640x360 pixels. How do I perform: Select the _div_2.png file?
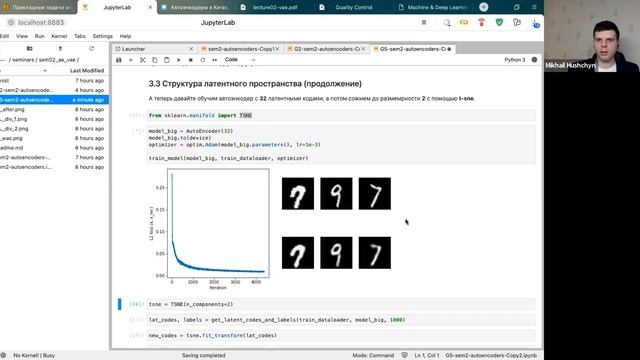(54, 129)
